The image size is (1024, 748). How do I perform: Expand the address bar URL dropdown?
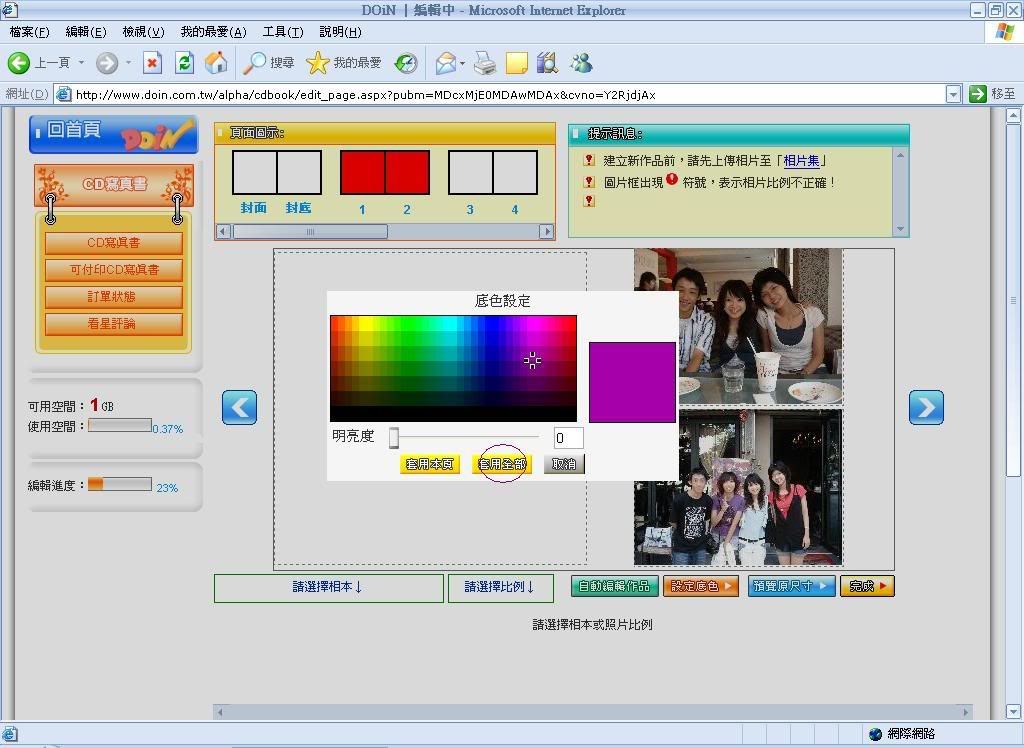(953, 94)
